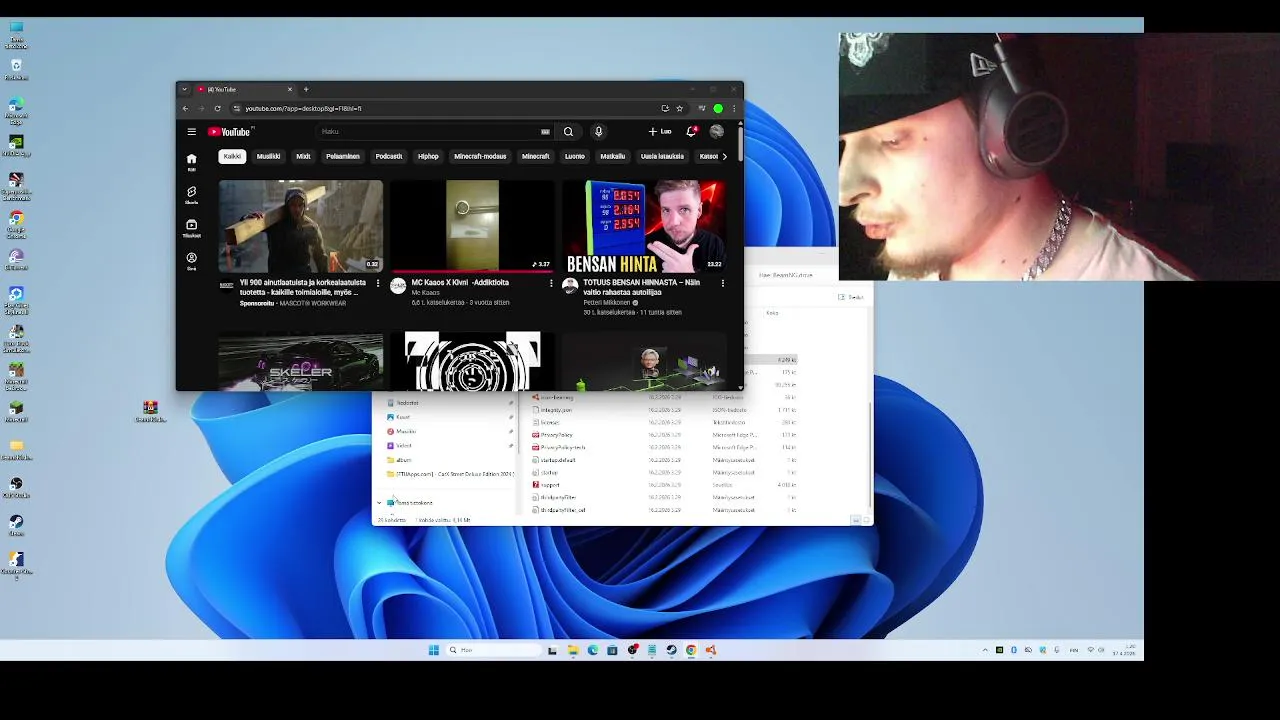Open the YouTube account avatar menu
The image size is (1280, 720).
716,132
